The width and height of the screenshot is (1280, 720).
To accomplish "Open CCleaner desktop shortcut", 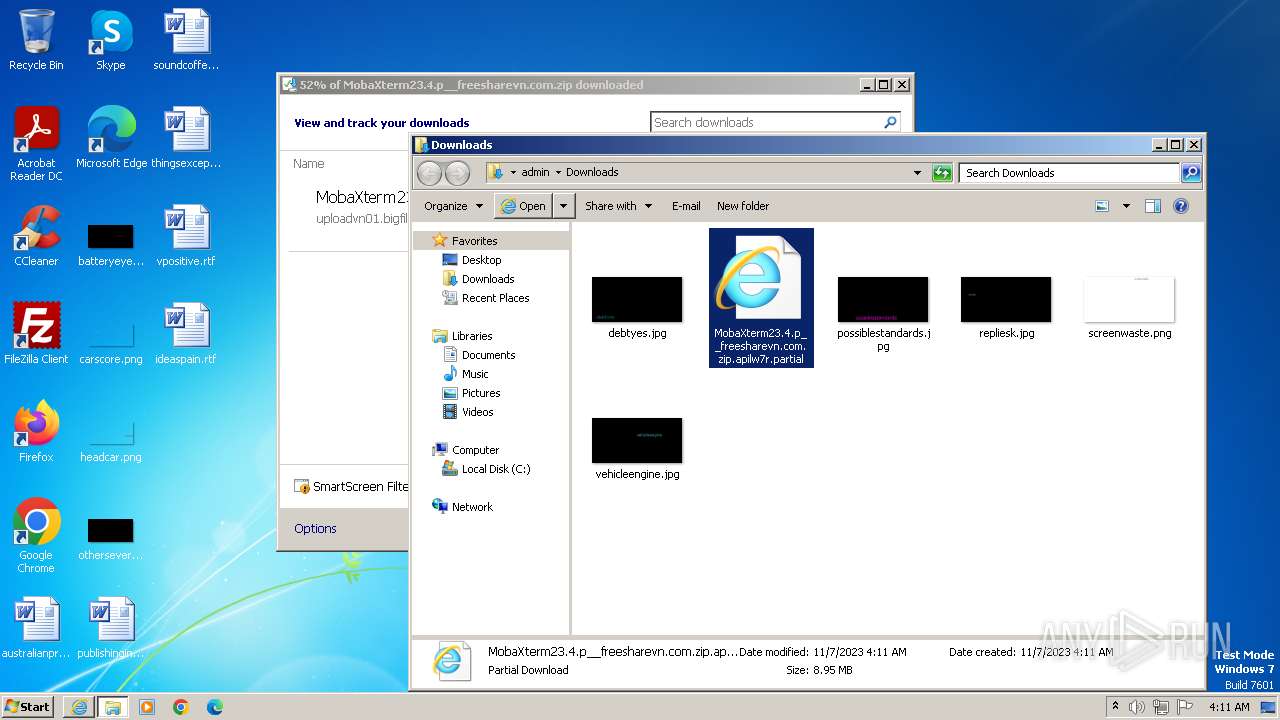I will coord(36,236).
